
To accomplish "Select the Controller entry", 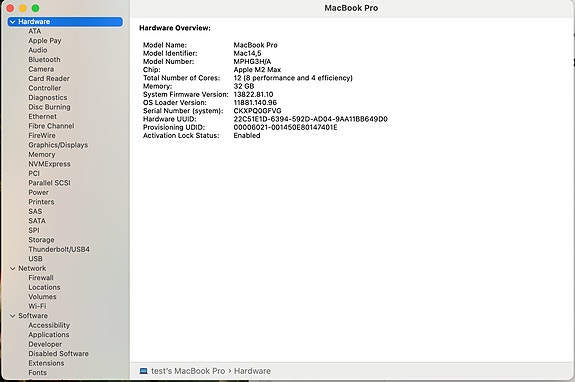I will pyautogui.click(x=45, y=88).
